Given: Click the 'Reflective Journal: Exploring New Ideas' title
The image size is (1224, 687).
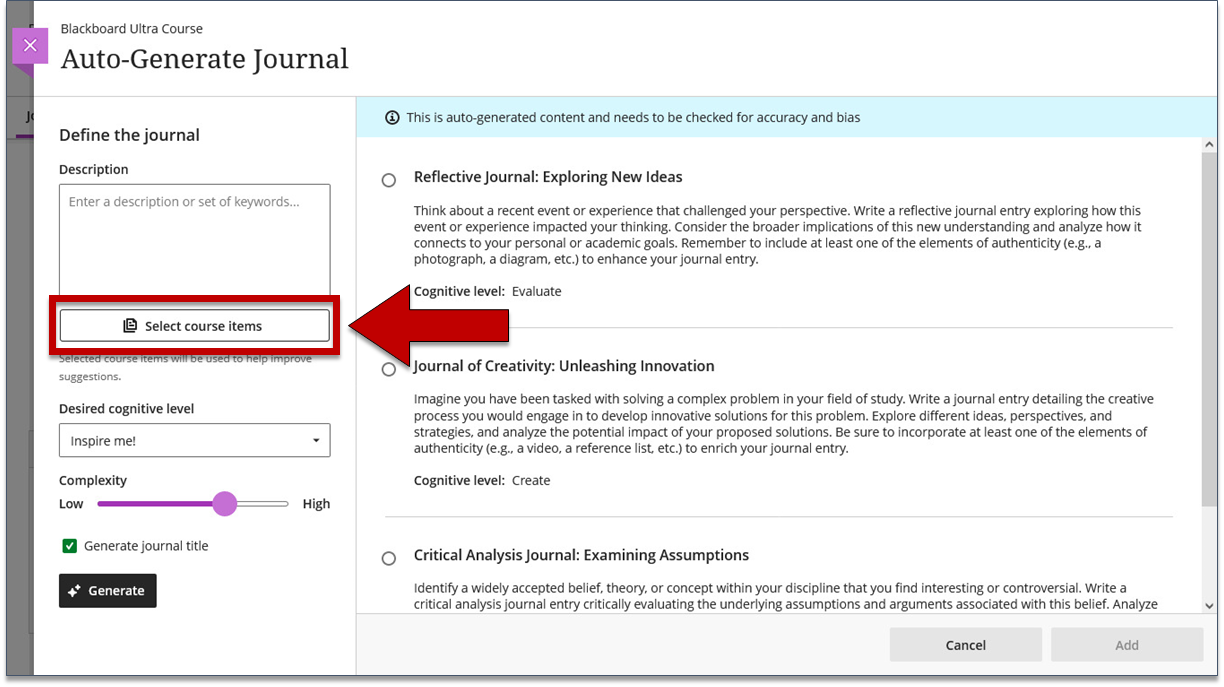Looking at the screenshot, I should coord(548,177).
